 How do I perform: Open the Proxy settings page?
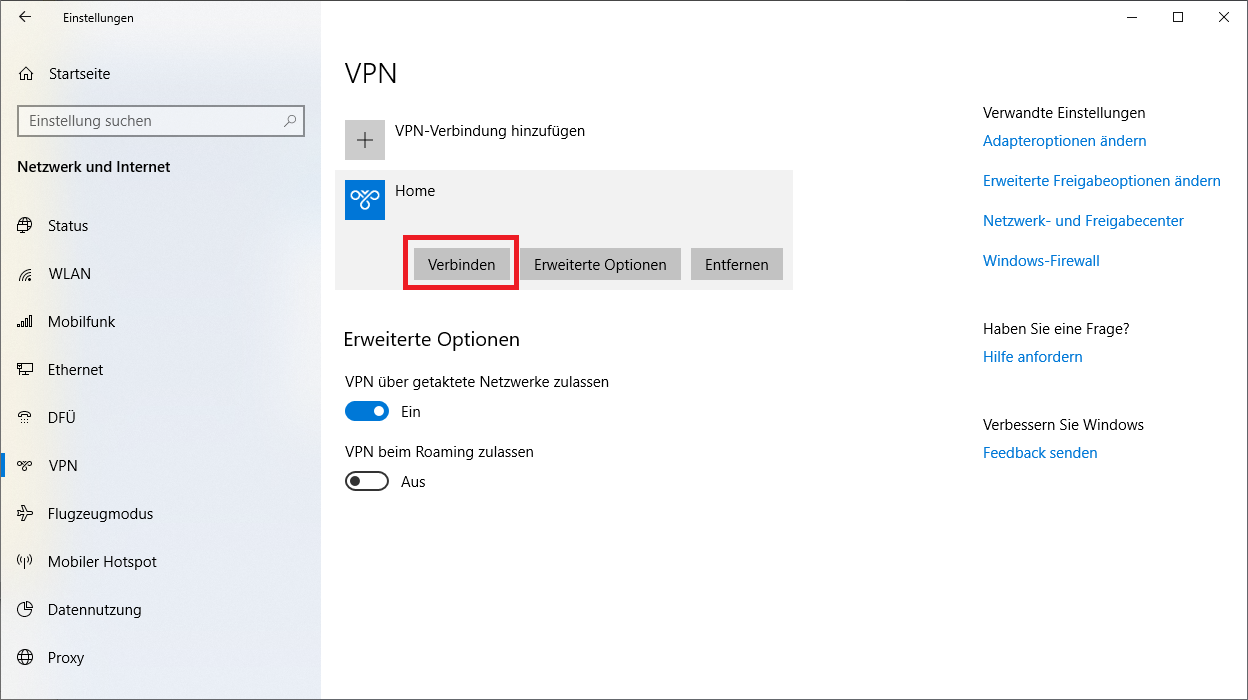point(66,658)
